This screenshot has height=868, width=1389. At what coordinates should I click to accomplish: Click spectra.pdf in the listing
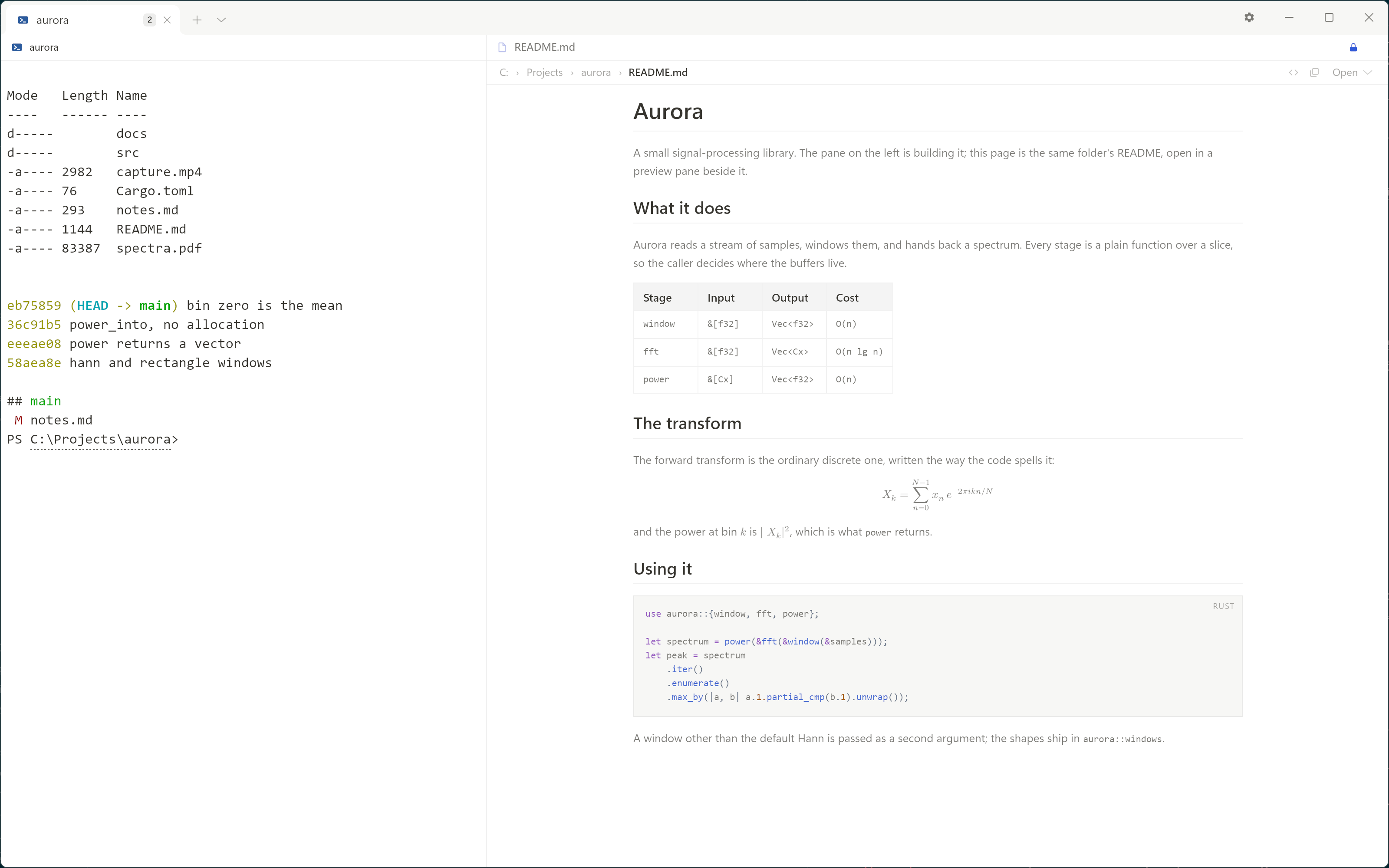tap(159, 249)
